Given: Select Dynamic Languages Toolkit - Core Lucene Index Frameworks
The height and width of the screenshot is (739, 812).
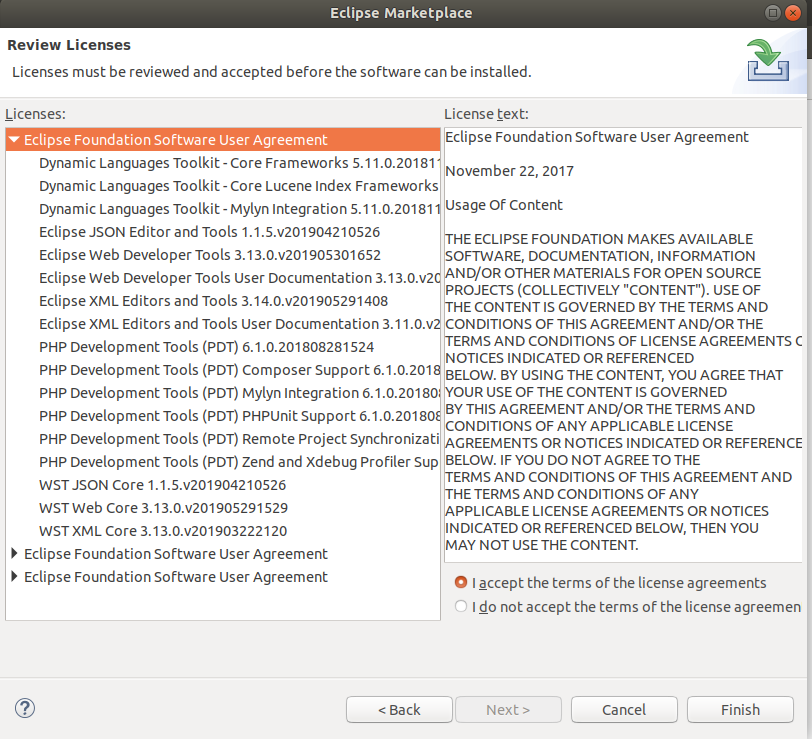Looking at the screenshot, I should coord(239,186).
